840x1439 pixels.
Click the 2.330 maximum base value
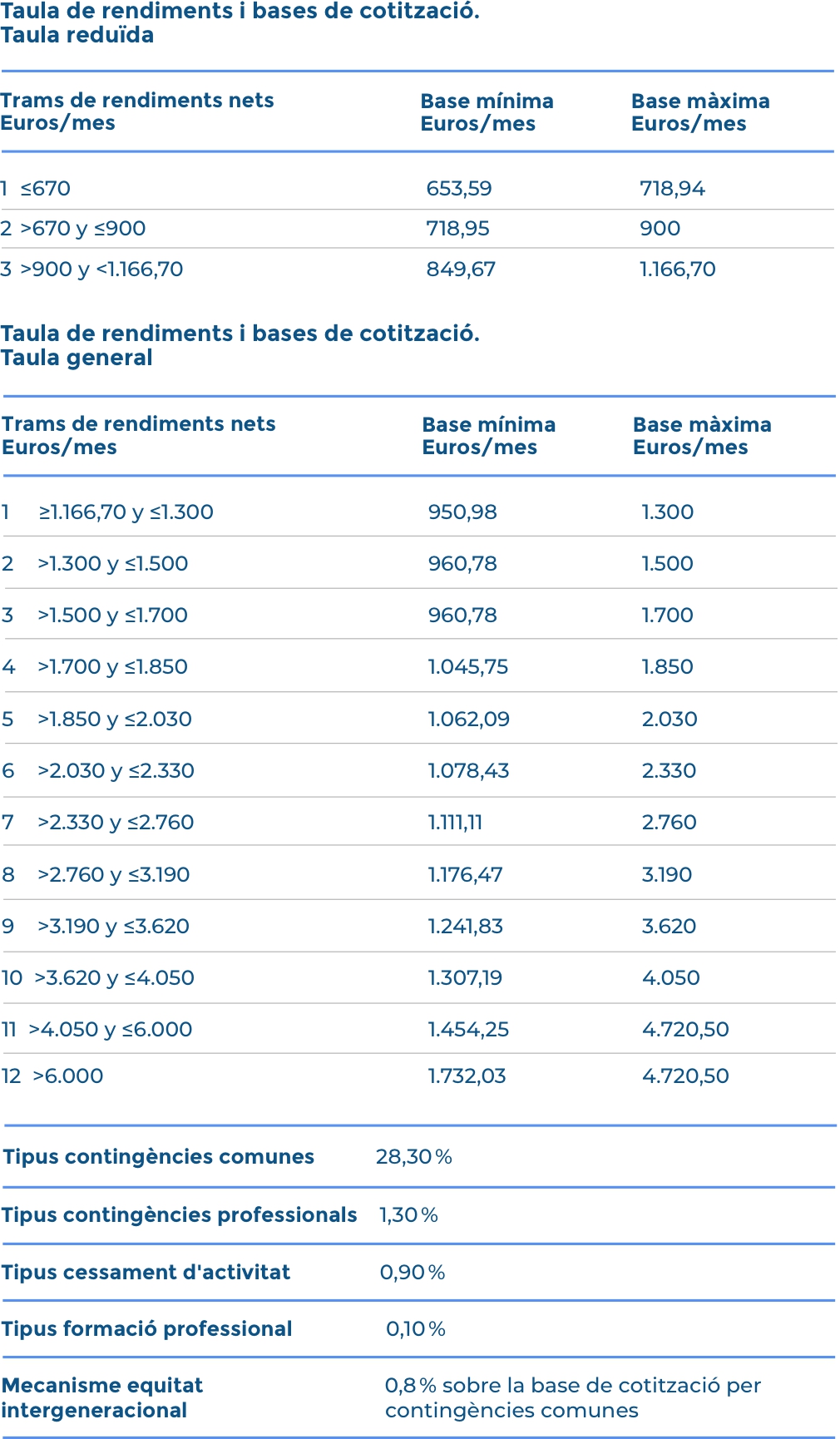pyautogui.click(x=669, y=771)
